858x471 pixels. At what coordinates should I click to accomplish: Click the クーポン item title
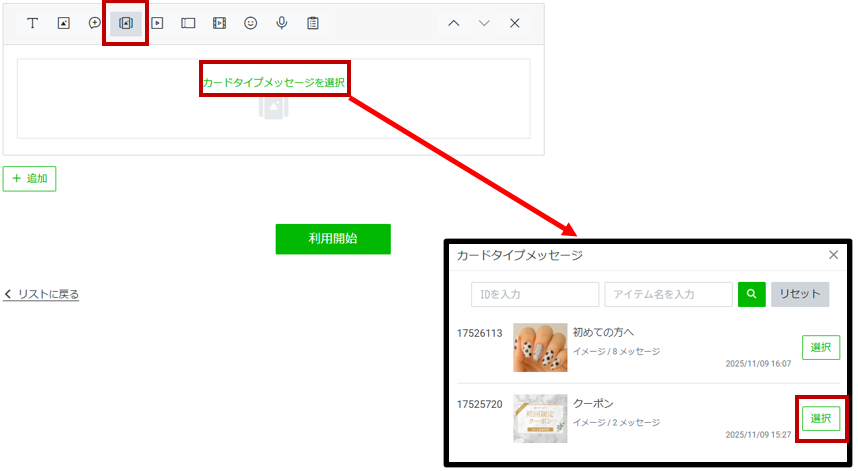(x=593, y=403)
